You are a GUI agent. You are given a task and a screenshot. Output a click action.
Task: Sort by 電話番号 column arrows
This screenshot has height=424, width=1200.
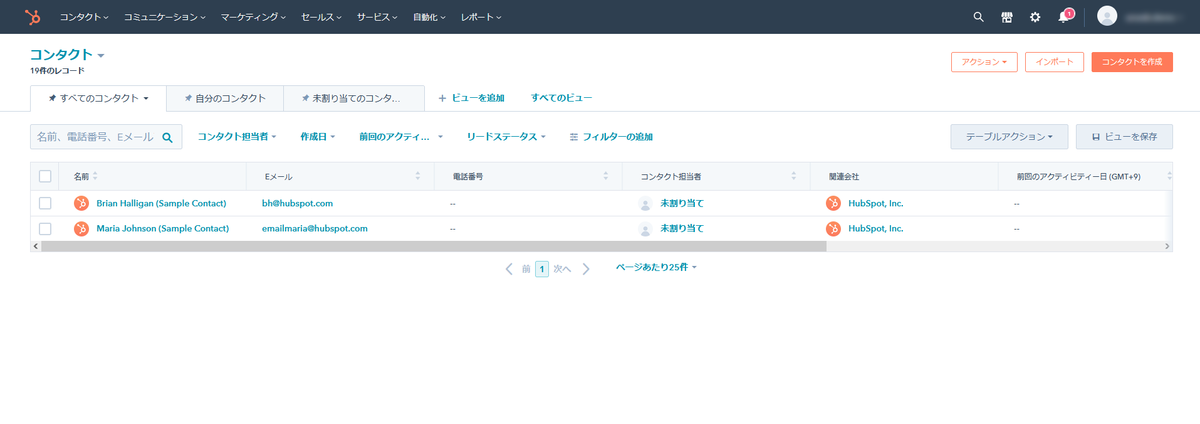point(606,176)
